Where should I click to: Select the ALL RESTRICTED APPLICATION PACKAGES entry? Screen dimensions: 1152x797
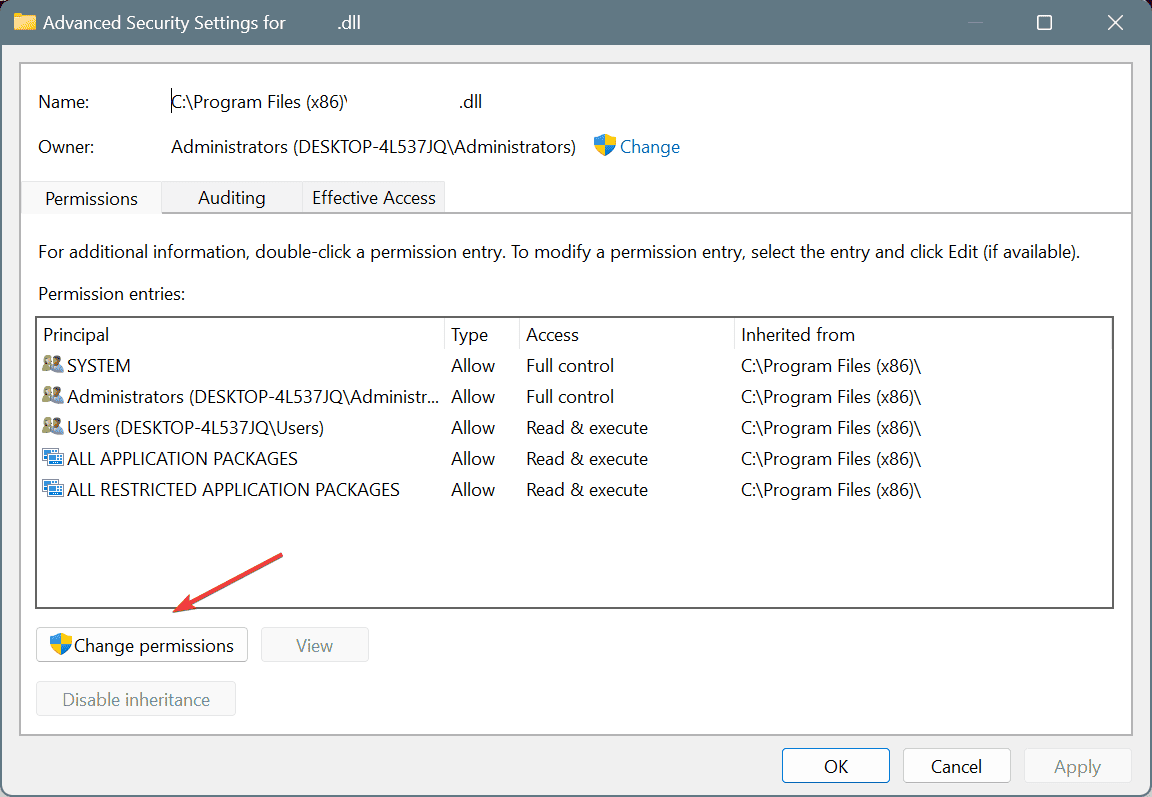(575, 489)
